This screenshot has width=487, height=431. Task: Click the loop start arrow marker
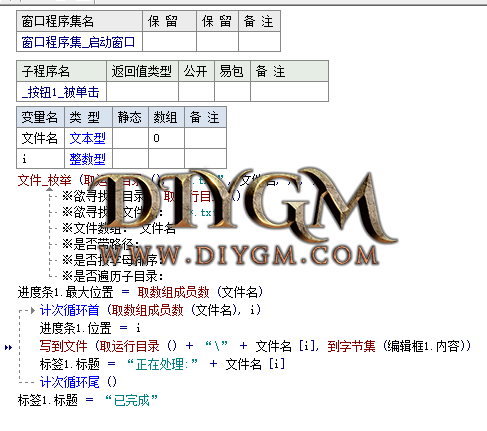32,310
